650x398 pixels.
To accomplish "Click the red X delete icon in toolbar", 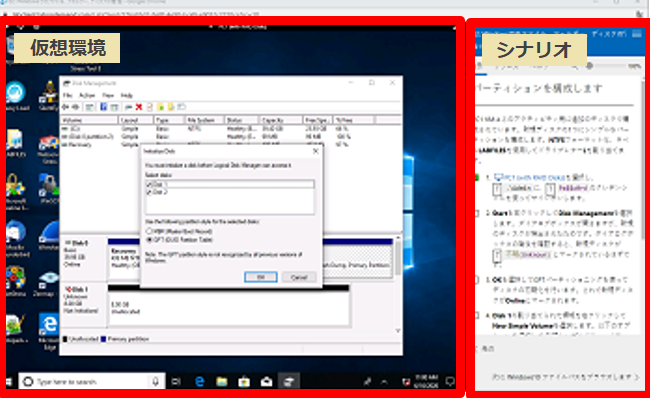I will (139, 107).
